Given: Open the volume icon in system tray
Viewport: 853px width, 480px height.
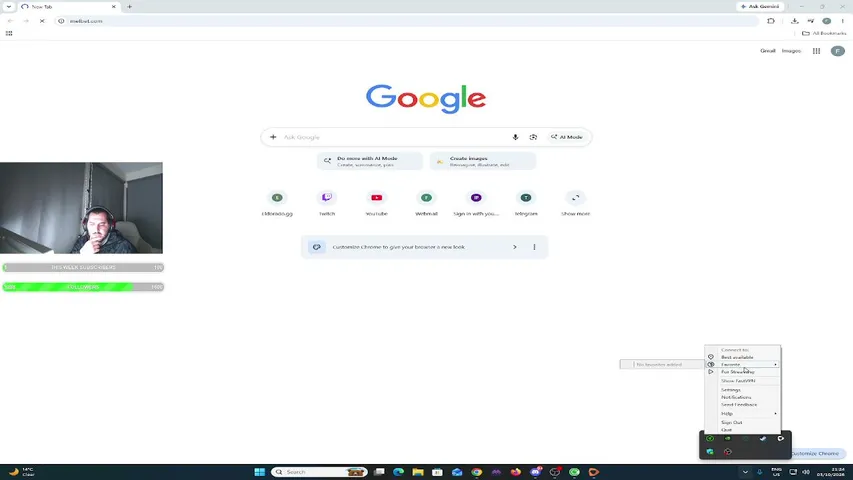Looking at the screenshot, I should coord(806,472).
